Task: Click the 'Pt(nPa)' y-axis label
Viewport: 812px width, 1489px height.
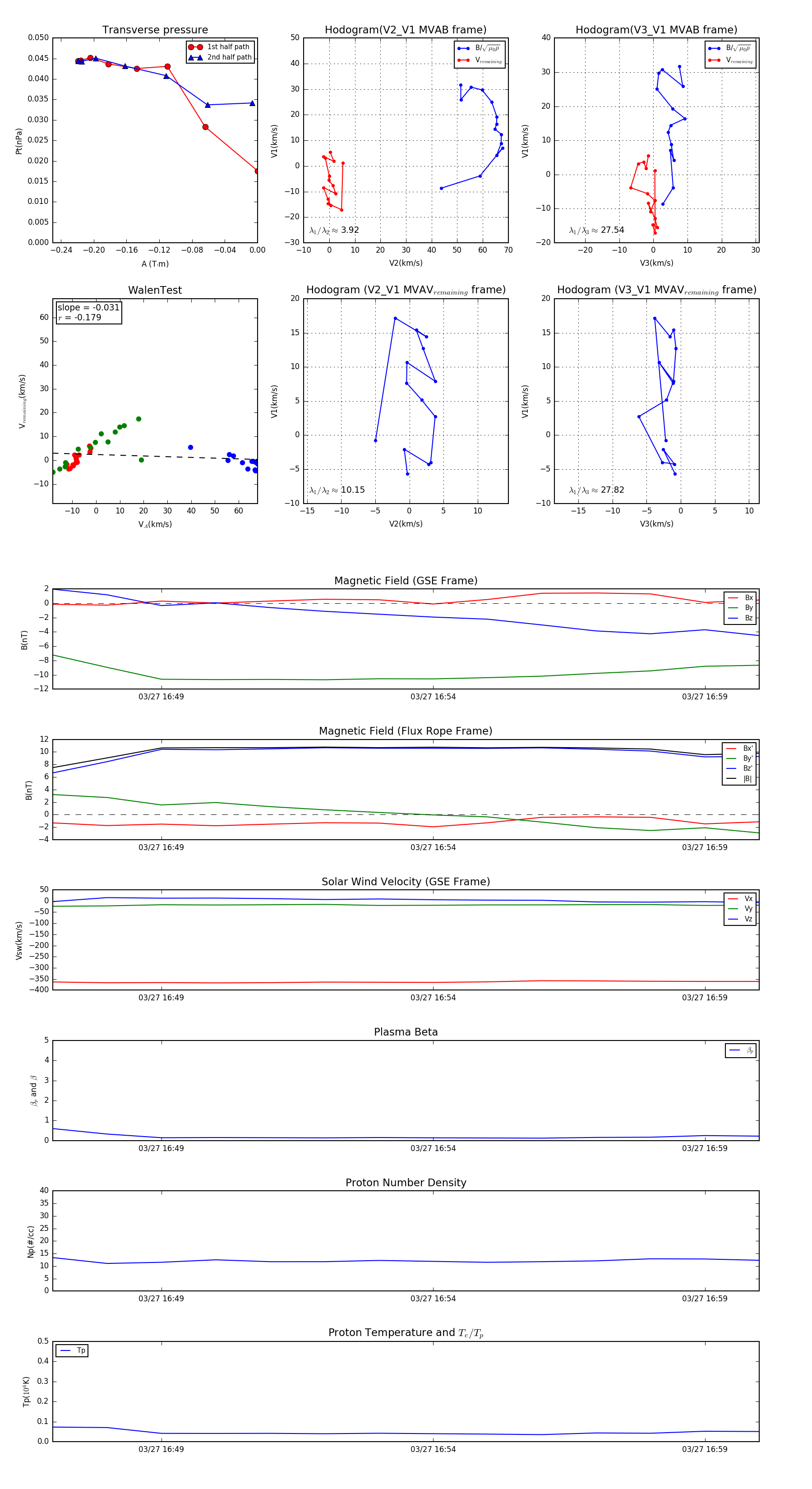Action: (x=18, y=140)
